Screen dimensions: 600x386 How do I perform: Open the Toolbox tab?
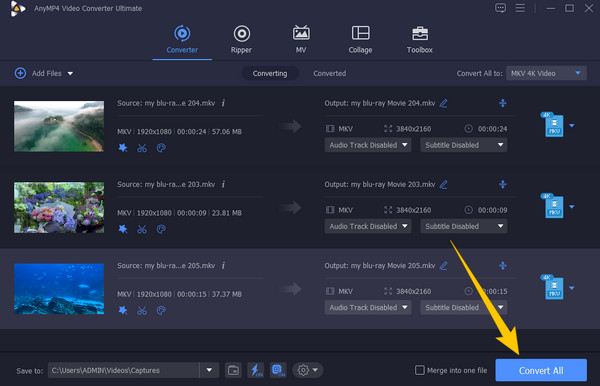[x=420, y=39]
